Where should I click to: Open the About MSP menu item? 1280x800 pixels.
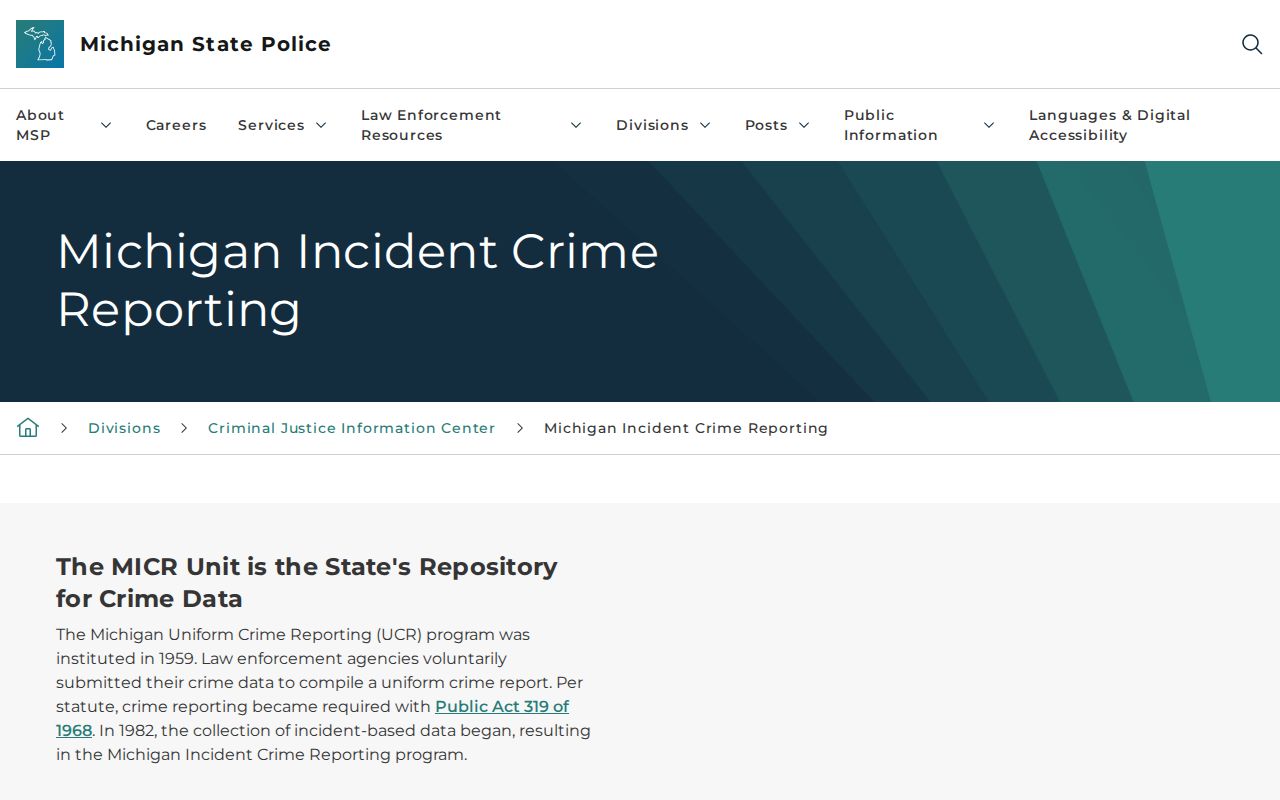pyautogui.click(x=40, y=125)
